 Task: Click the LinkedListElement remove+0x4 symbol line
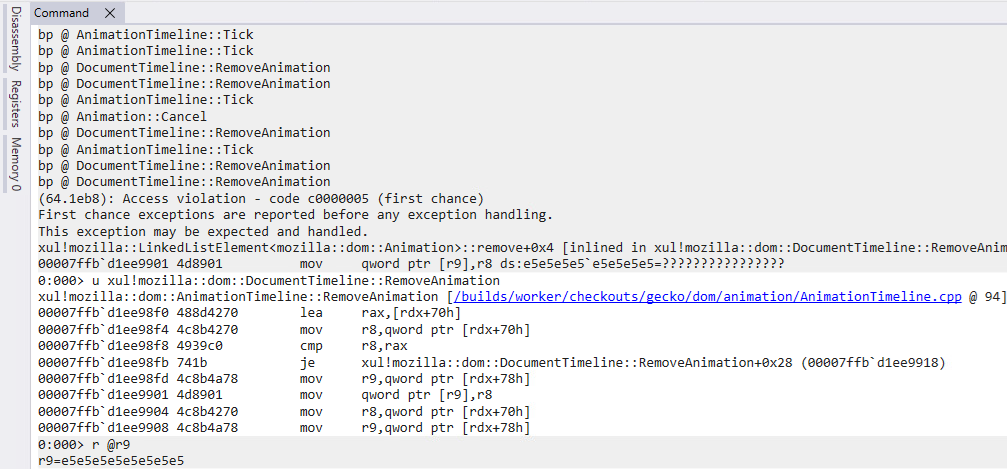coord(522,248)
